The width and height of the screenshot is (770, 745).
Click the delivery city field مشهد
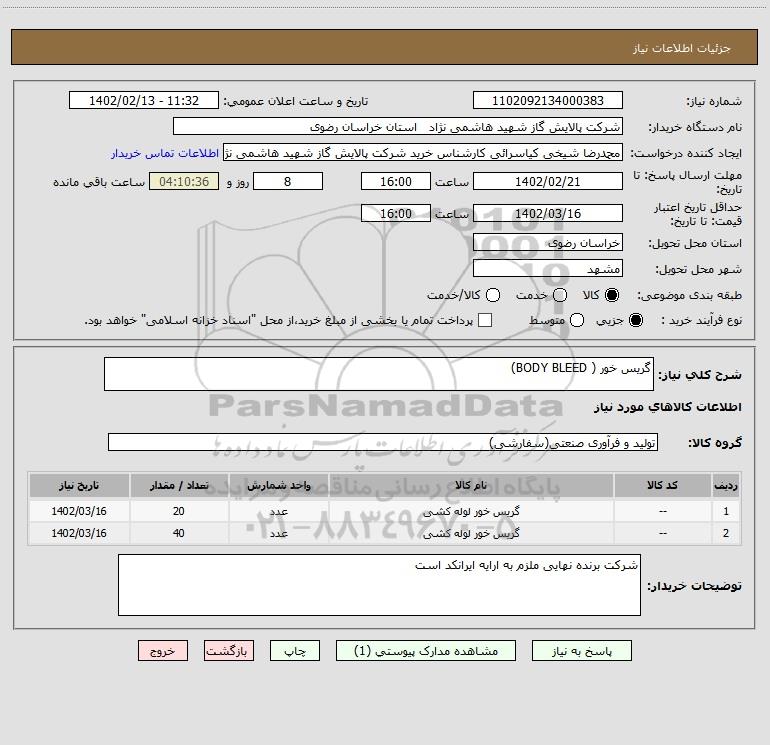[x=548, y=268]
